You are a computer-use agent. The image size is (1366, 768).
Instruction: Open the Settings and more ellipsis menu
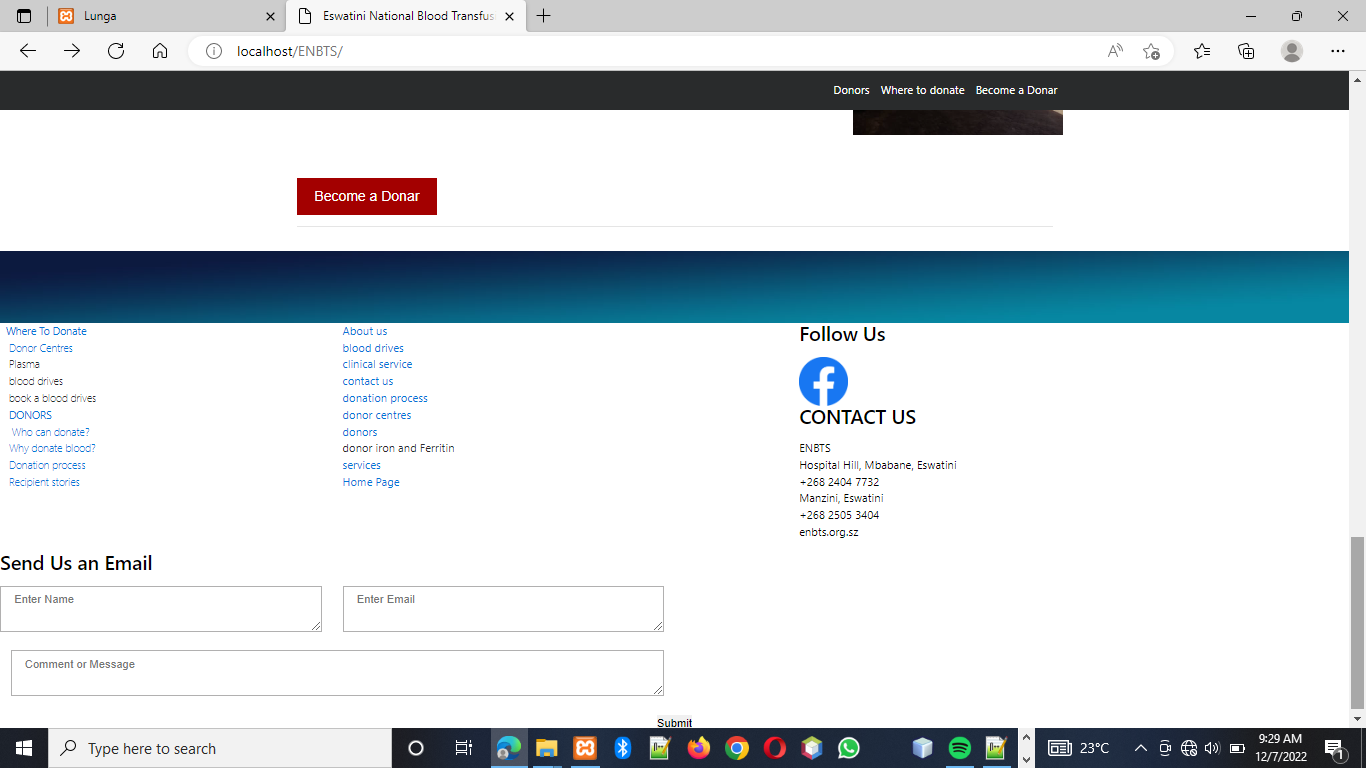click(1337, 51)
